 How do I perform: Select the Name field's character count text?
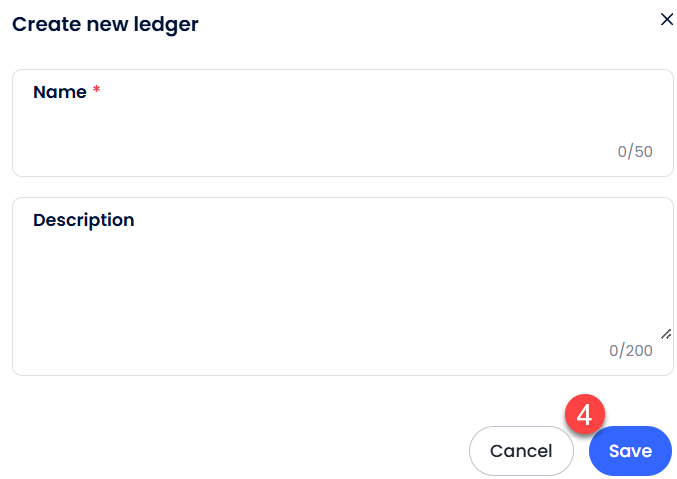coord(635,152)
